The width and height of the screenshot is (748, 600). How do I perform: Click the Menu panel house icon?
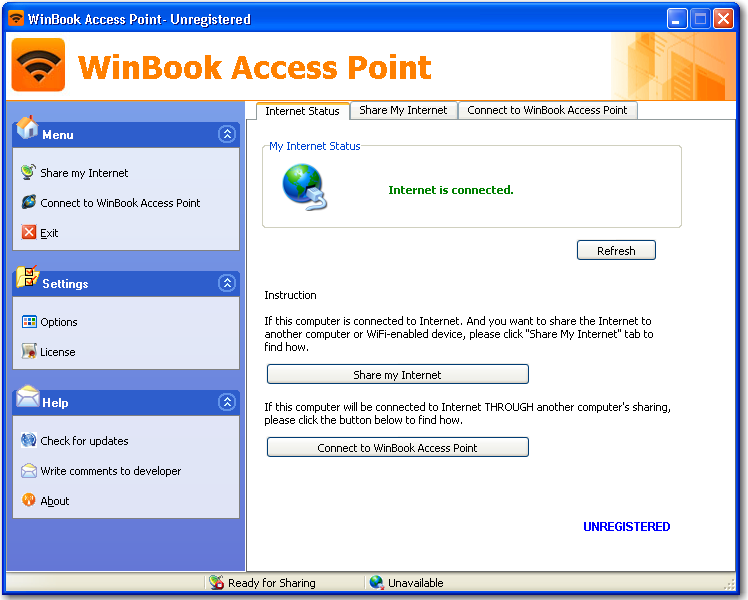(27, 127)
